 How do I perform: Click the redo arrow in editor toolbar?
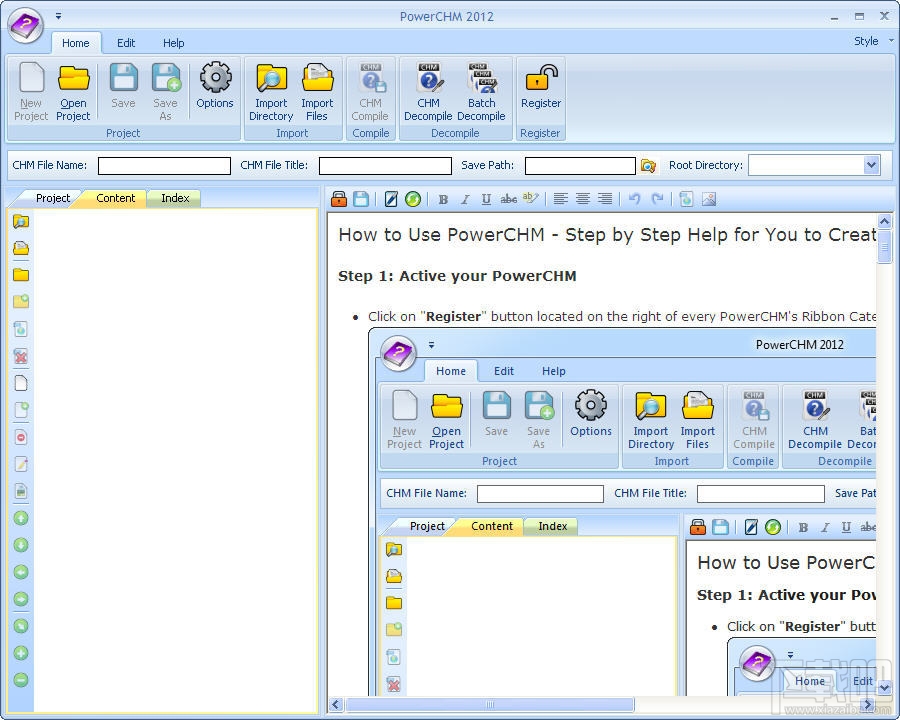point(657,199)
